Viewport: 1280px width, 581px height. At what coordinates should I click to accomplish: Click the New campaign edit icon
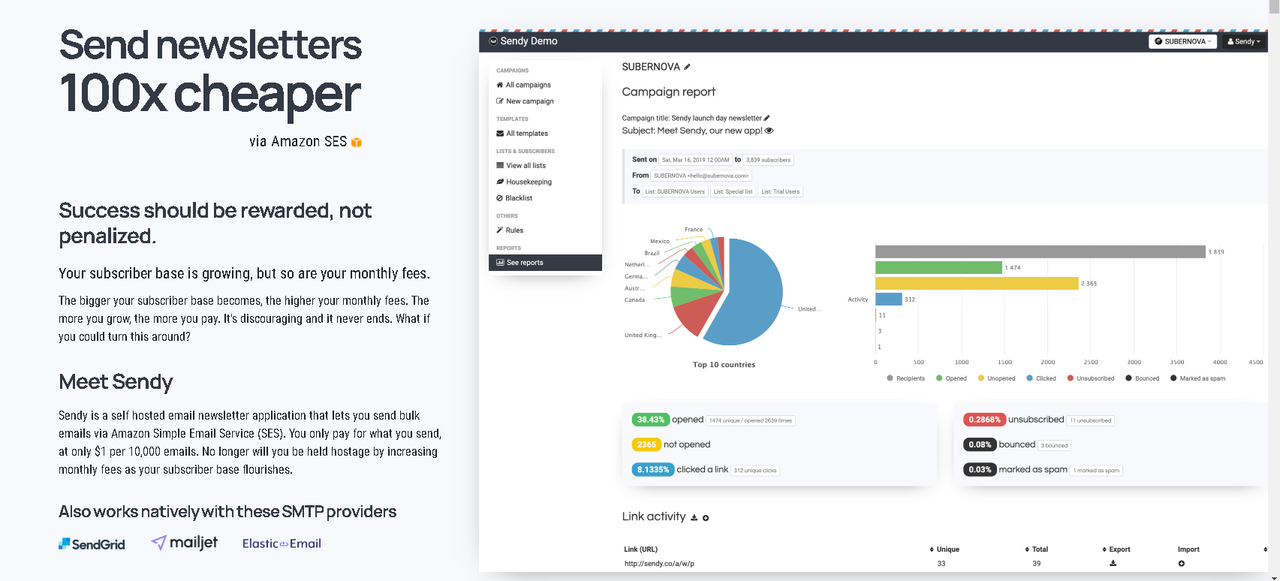click(500, 101)
